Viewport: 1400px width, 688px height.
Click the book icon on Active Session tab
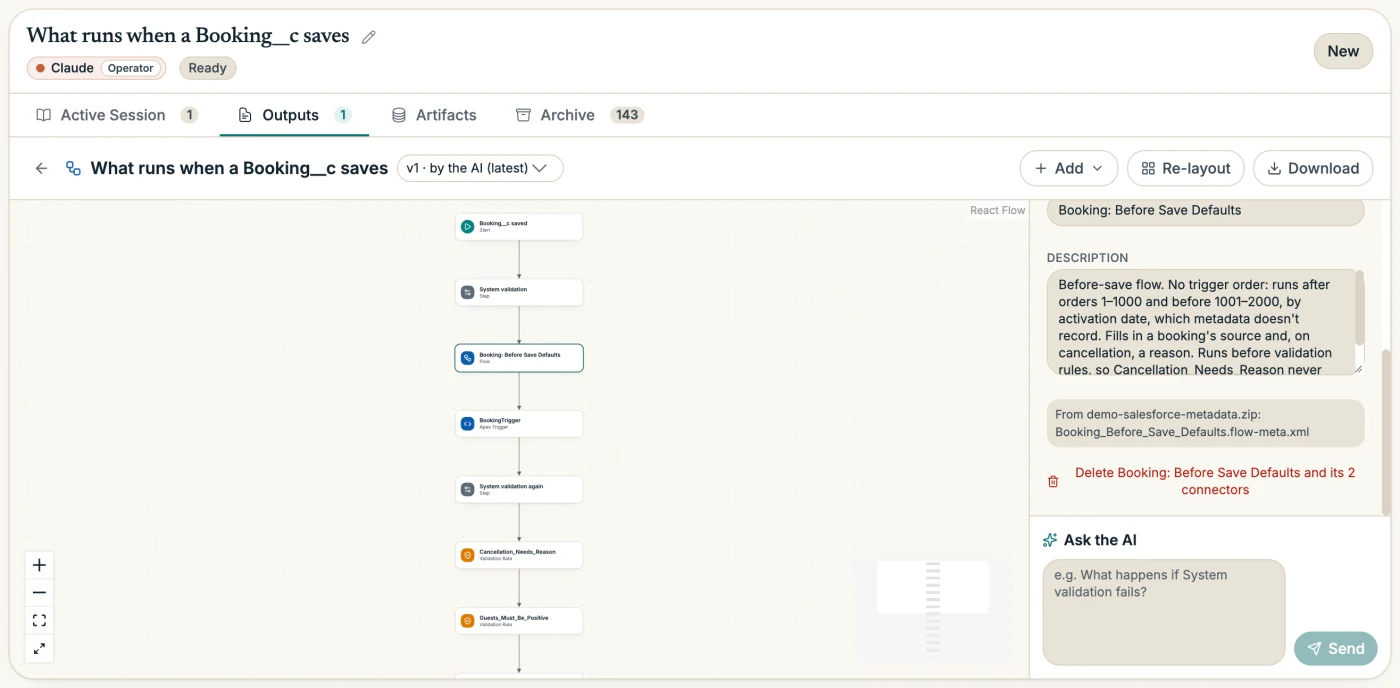(x=44, y=115)
